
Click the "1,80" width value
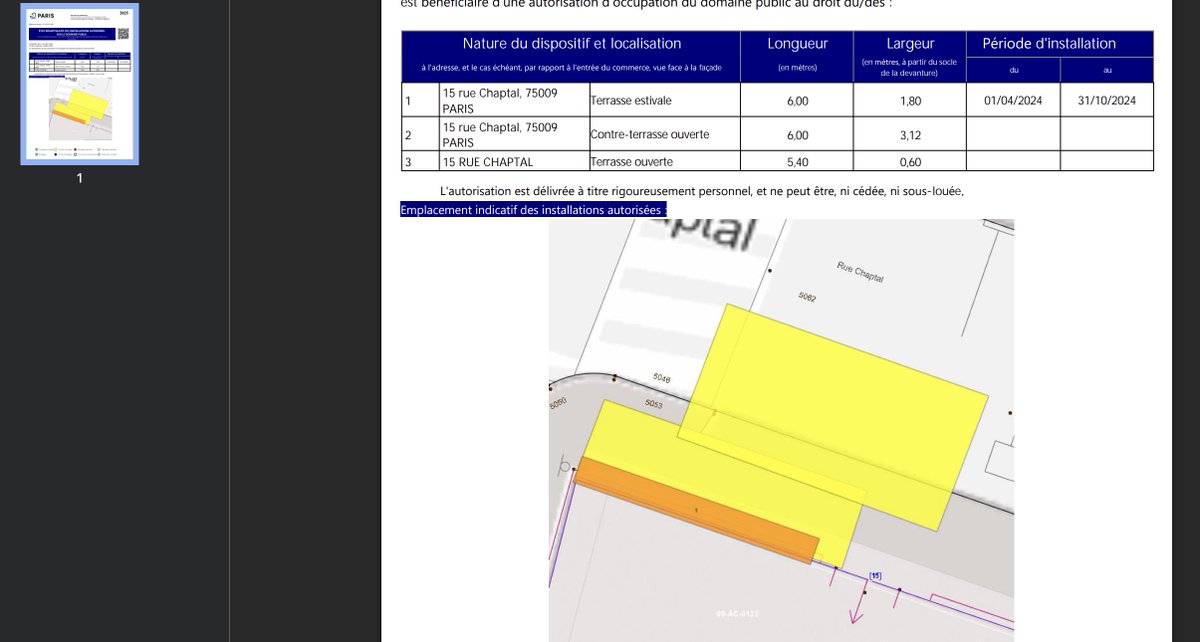point(910,101)
